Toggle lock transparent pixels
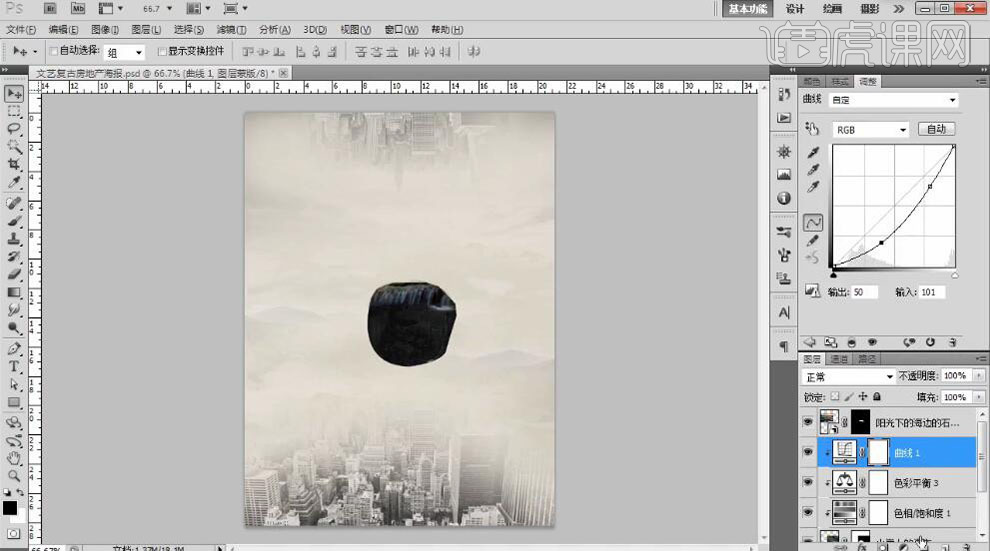990x551 pixels. [x=835, y=396]
